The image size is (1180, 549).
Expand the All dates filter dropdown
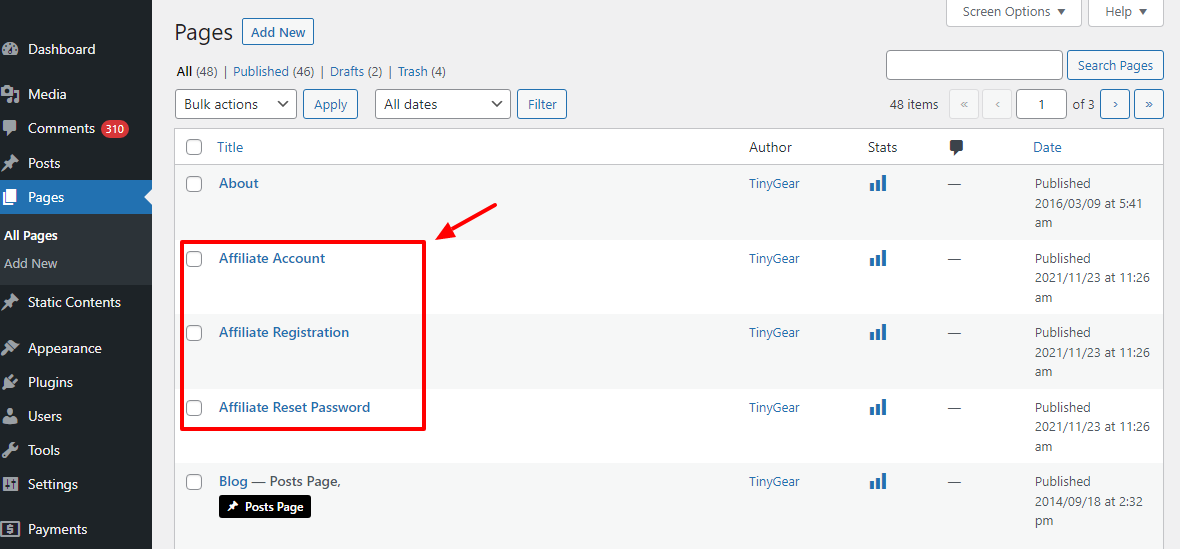tap(442, 104)
